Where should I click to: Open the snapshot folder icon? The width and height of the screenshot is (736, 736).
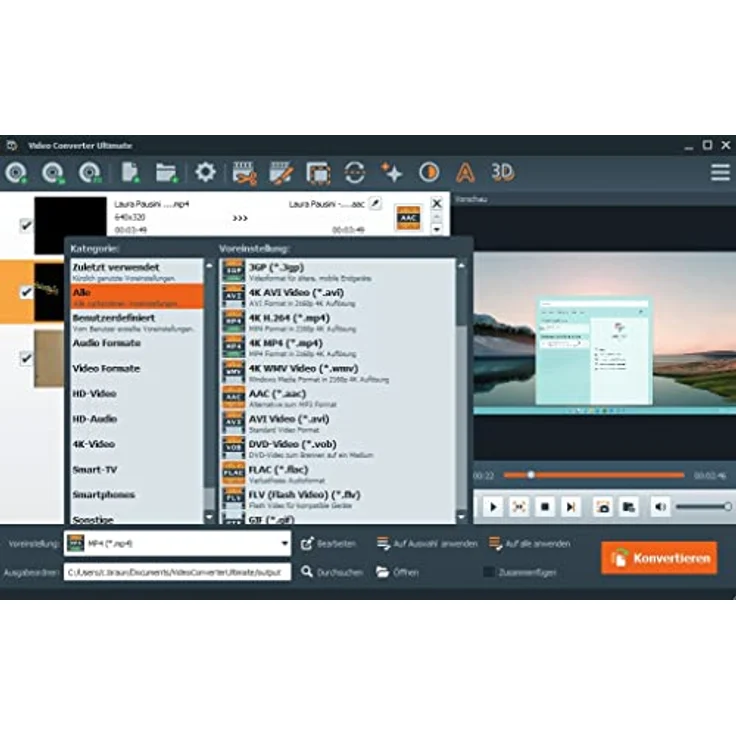click(x=629, y=507)
